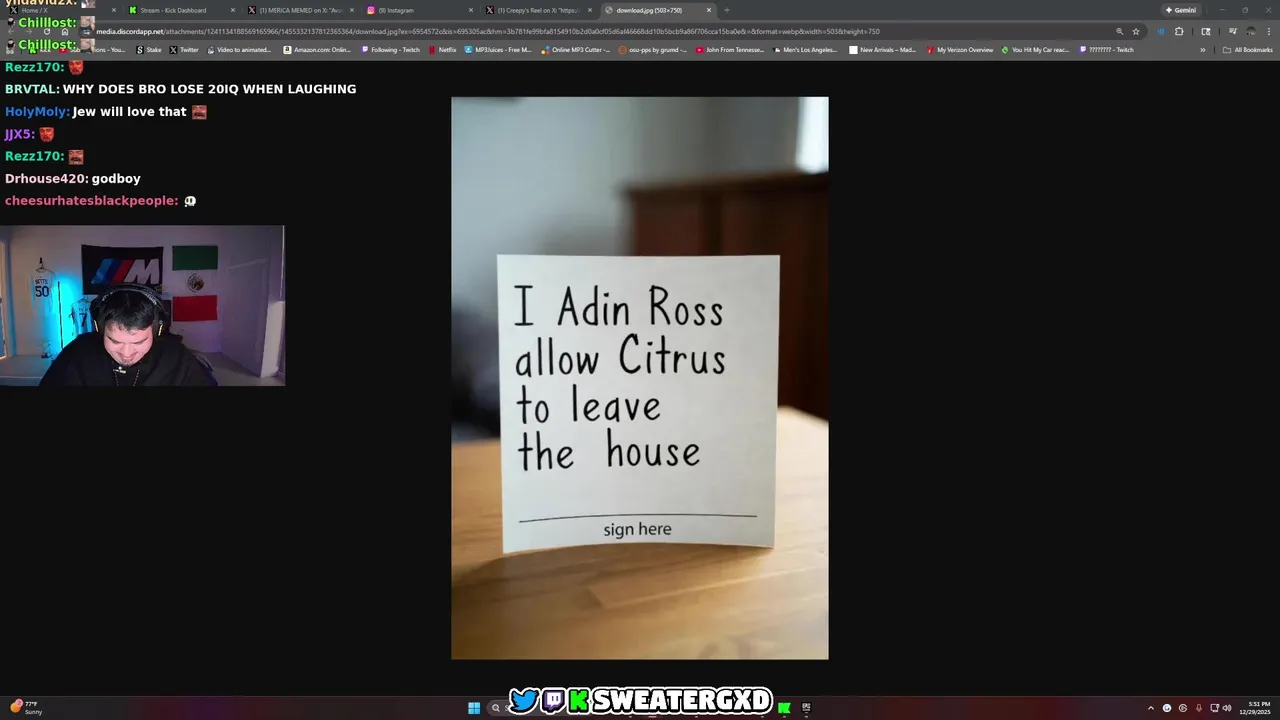Click the Gemini button in title bar

coord(1181,10)
